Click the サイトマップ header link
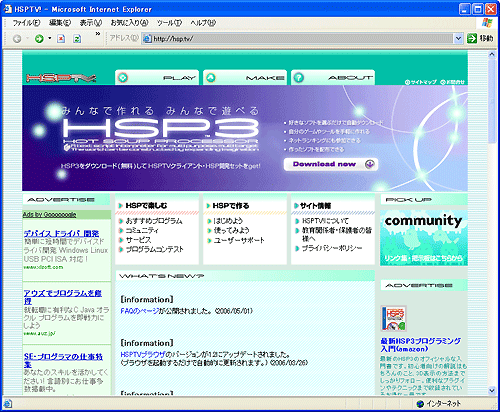Screen dimensions: 500x412 (x=421, y=82)
